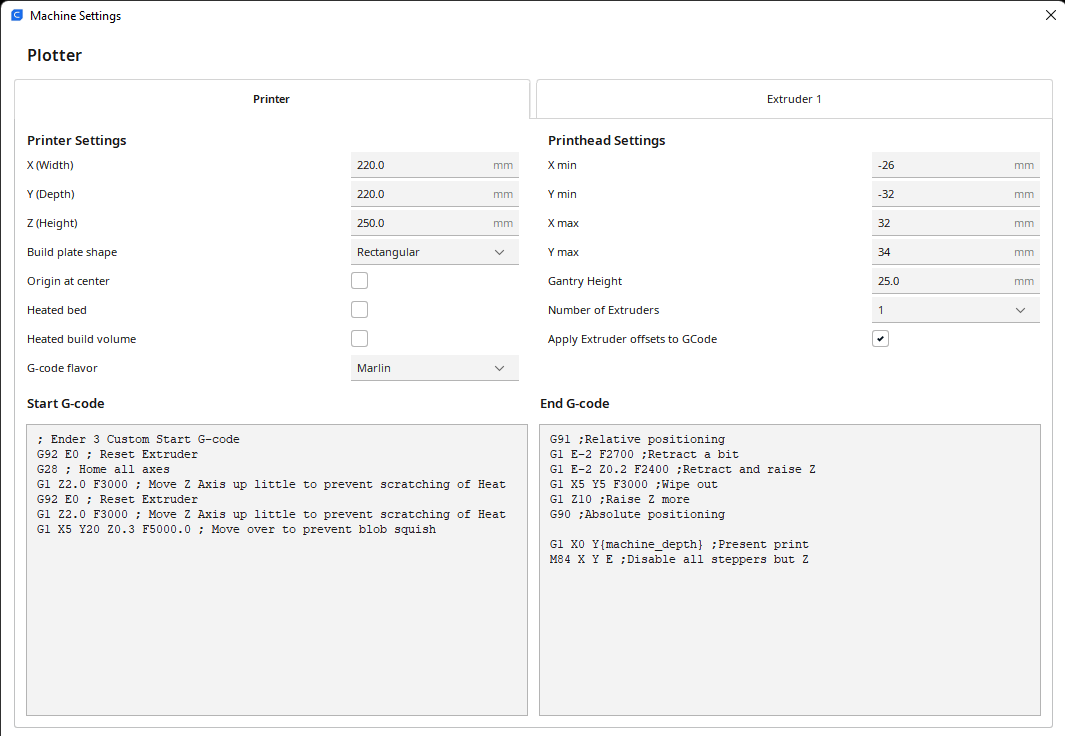The image size is (1065, 736).
Task: Click the X max value field
Action: [940, 223]
